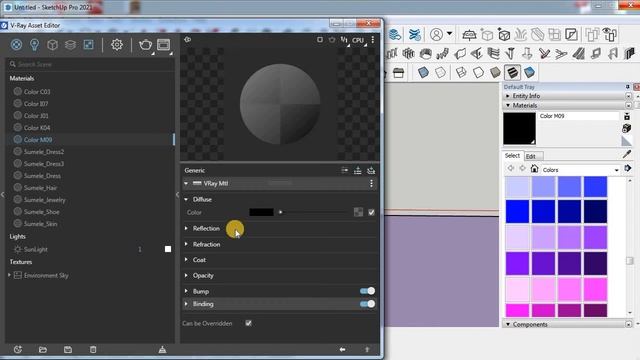Switch to the Select tab in Materials
640x360 pixels.
(512, 156)
